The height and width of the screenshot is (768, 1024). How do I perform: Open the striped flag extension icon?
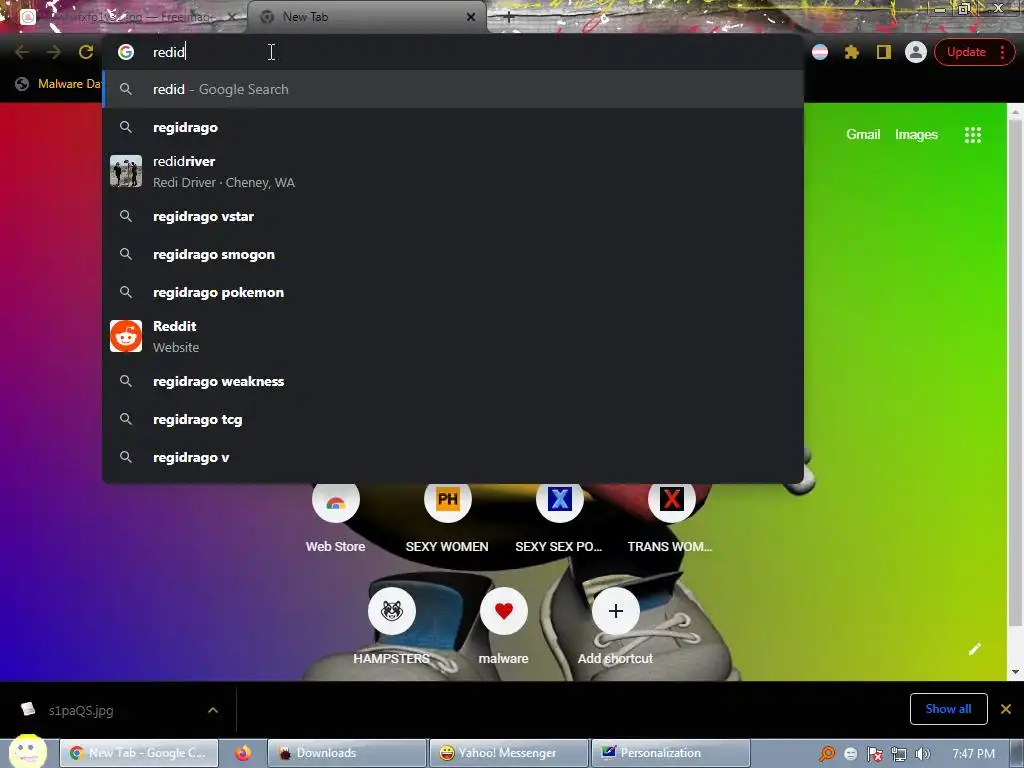[820, 52]
